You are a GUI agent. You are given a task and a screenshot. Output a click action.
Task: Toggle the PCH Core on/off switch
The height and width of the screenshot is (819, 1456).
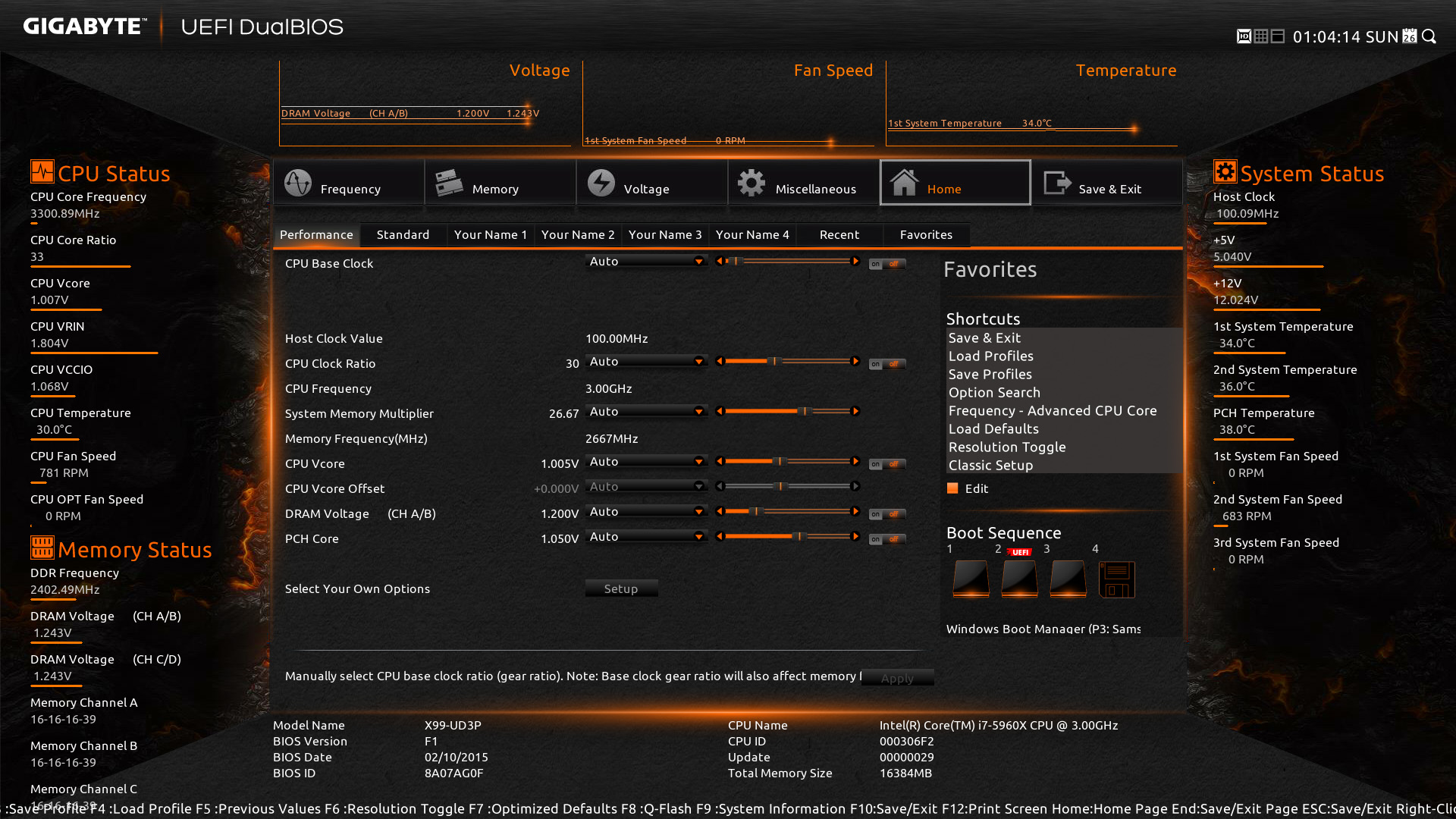(886, 539)
